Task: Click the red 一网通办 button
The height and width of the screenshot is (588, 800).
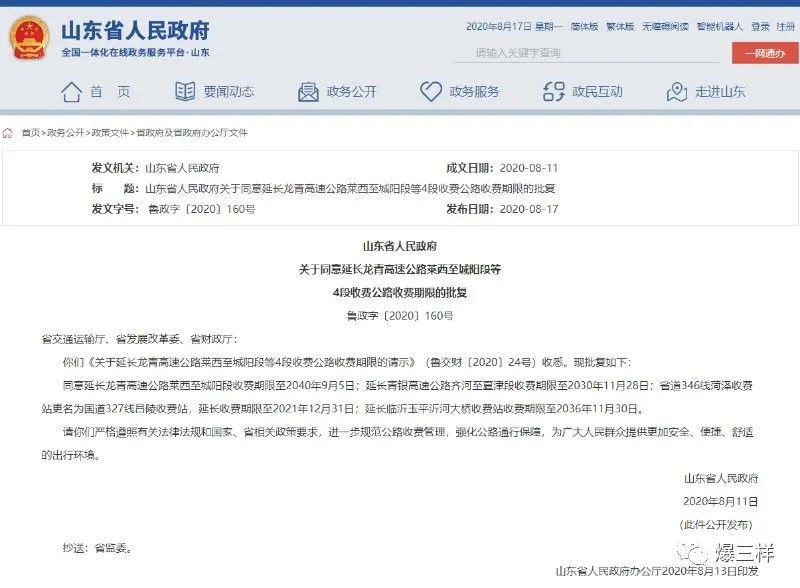Action: [x=765, y=53]
